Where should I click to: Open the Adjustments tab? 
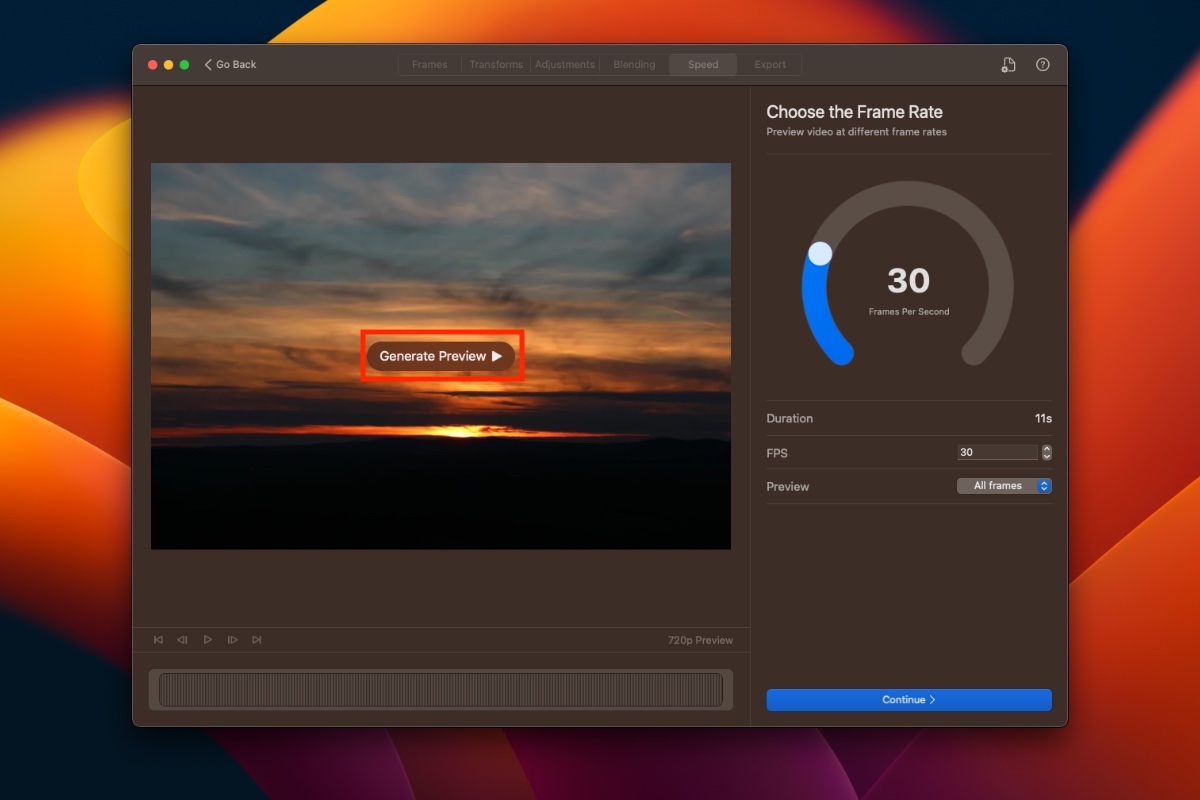point(565,65)
